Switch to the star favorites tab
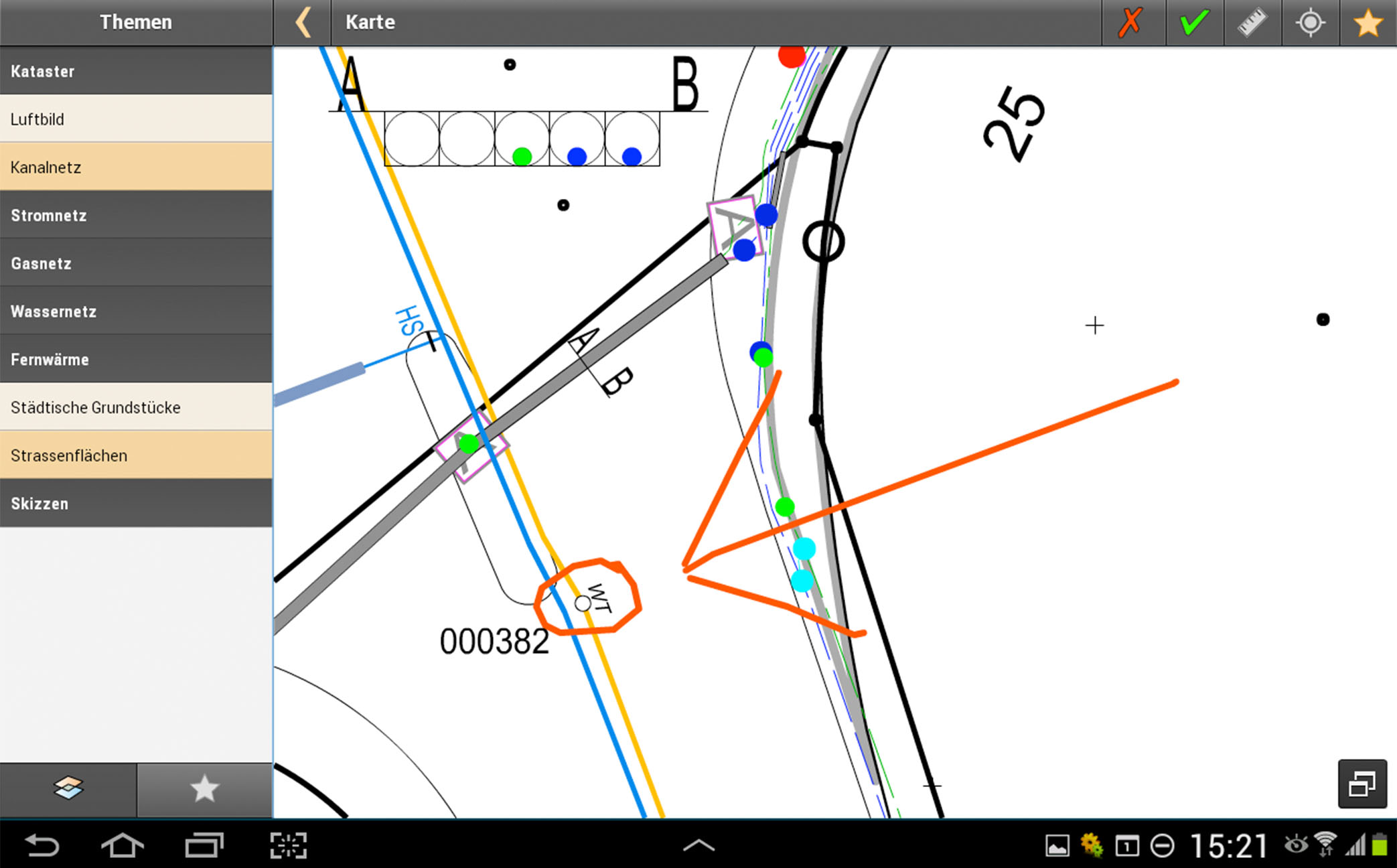The width and height of the screenshot is (1397, 868). click(x=204, y=788)
